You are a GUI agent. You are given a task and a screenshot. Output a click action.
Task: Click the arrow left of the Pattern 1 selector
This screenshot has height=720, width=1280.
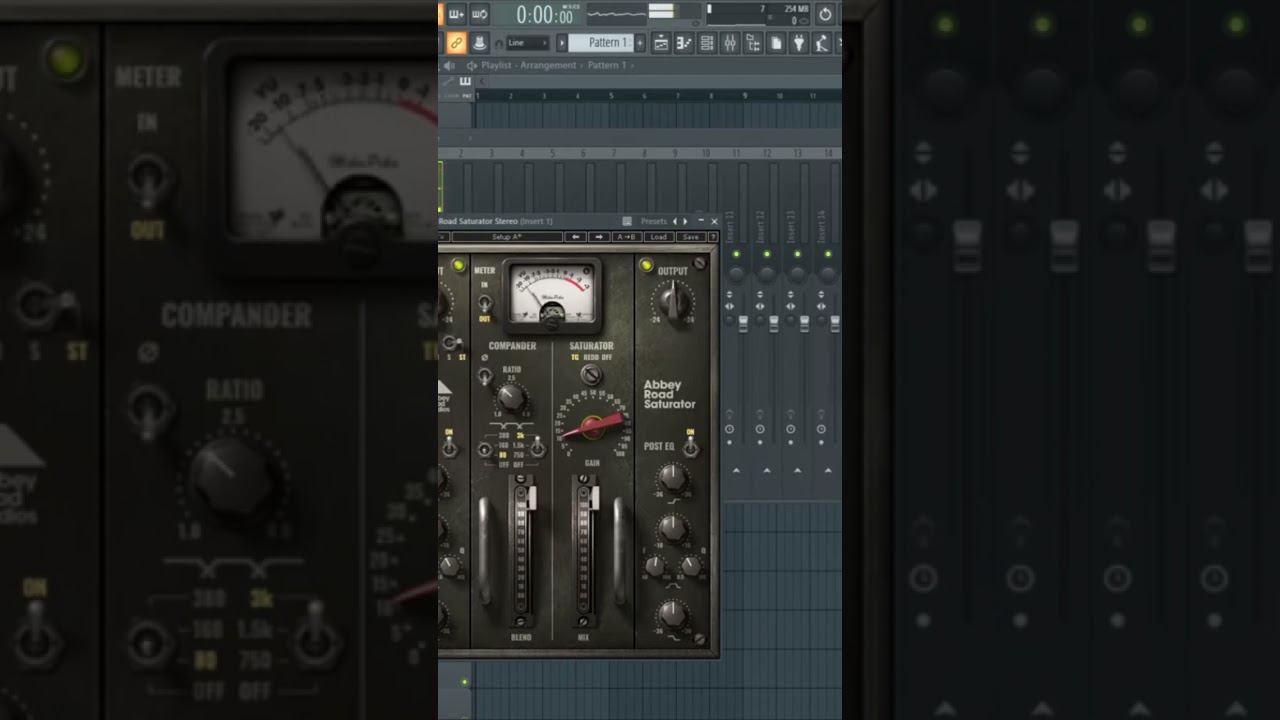(562, 43)
